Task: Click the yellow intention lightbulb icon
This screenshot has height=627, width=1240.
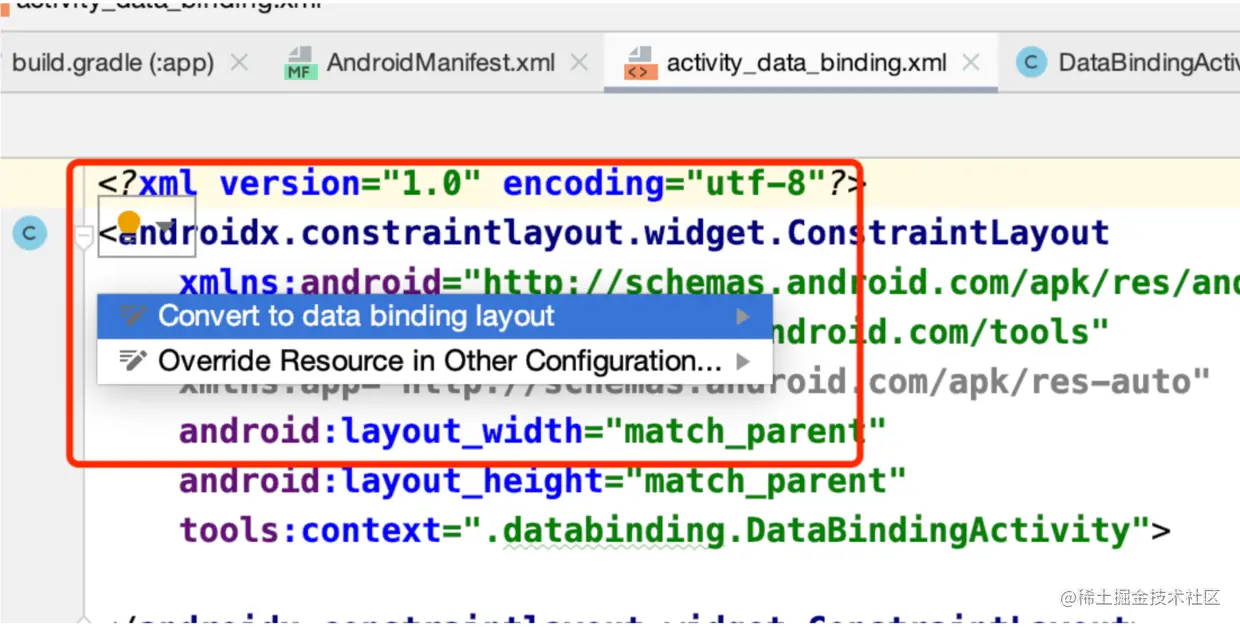Action: tap(129, 222)
